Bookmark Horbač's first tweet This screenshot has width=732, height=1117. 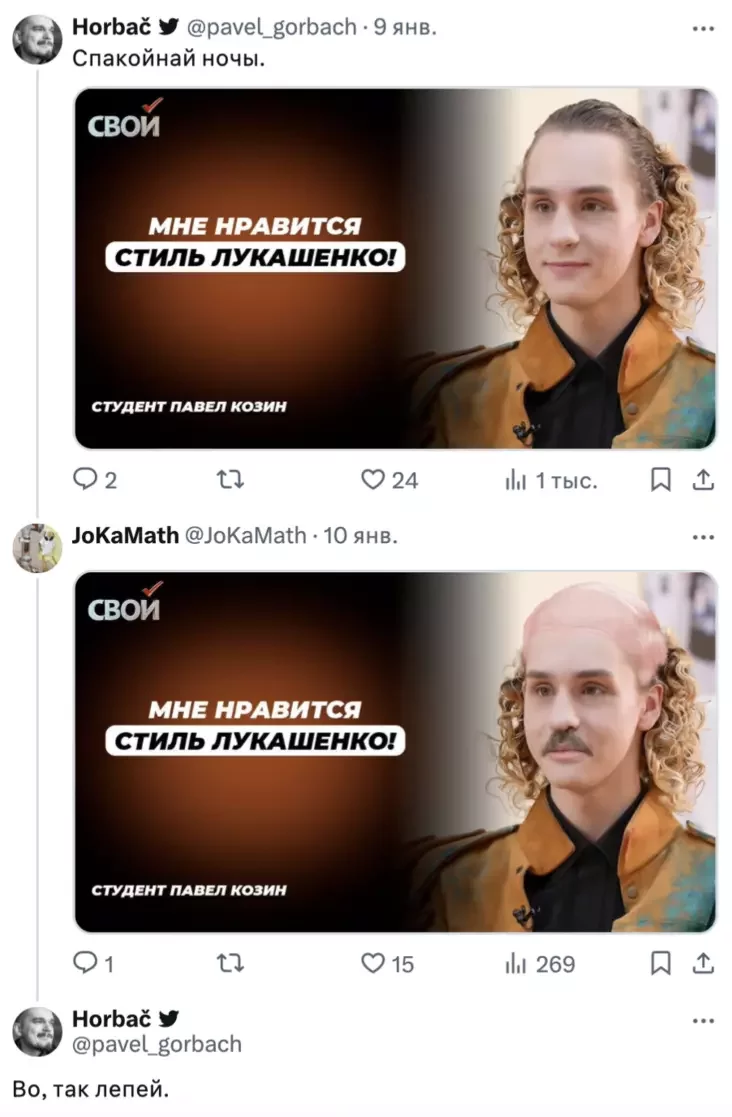(x=661, y=479)
